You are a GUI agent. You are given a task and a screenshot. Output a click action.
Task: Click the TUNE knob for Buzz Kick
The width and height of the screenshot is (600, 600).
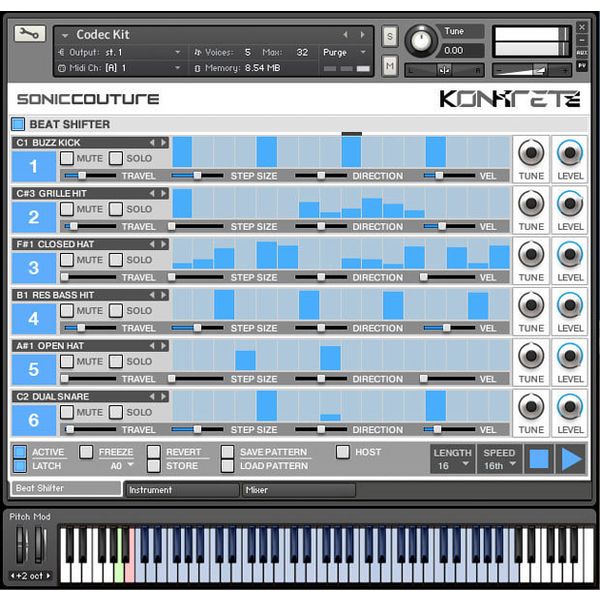[531, 153]
